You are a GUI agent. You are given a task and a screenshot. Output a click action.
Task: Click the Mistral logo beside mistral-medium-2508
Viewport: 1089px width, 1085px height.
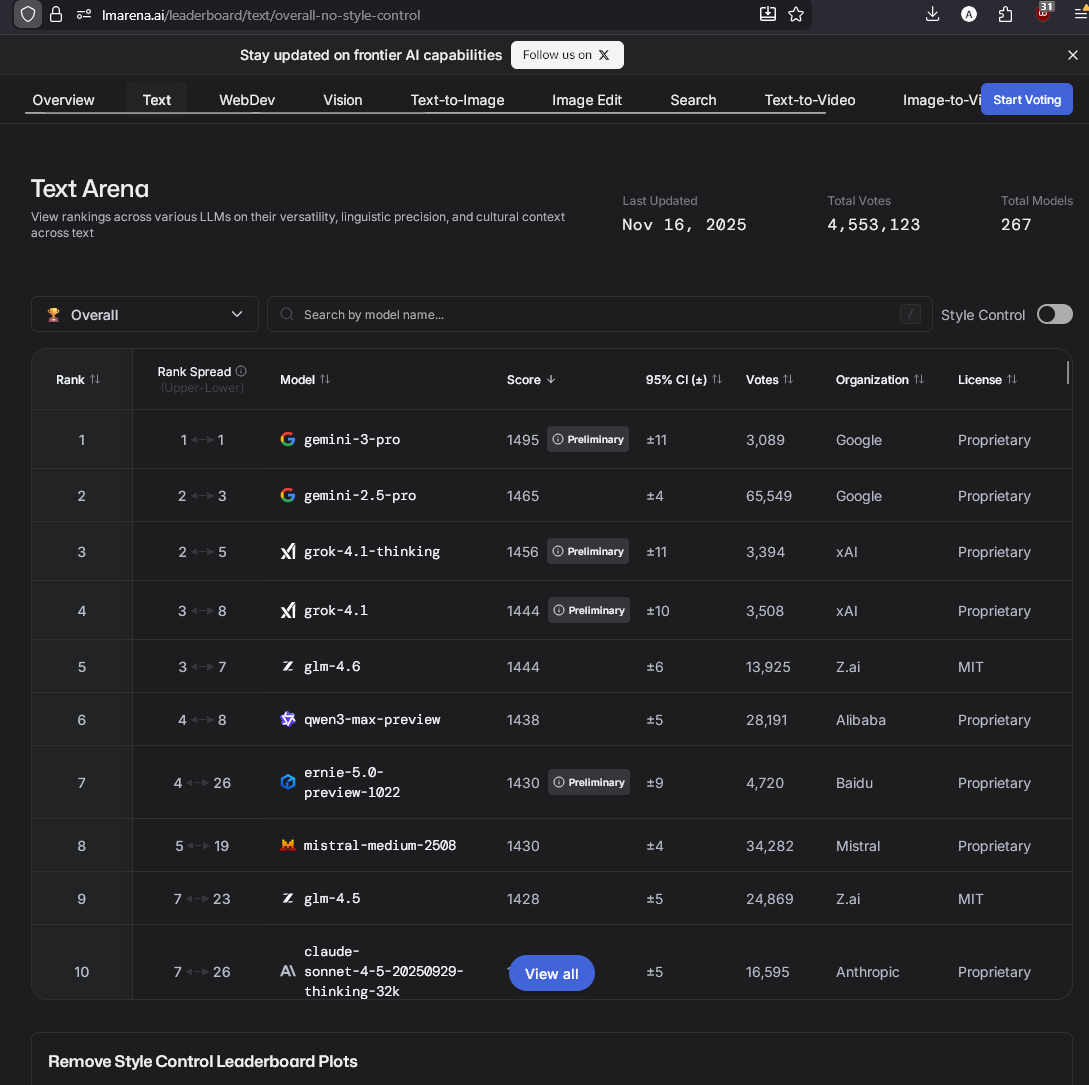click(x=288, y=845)
